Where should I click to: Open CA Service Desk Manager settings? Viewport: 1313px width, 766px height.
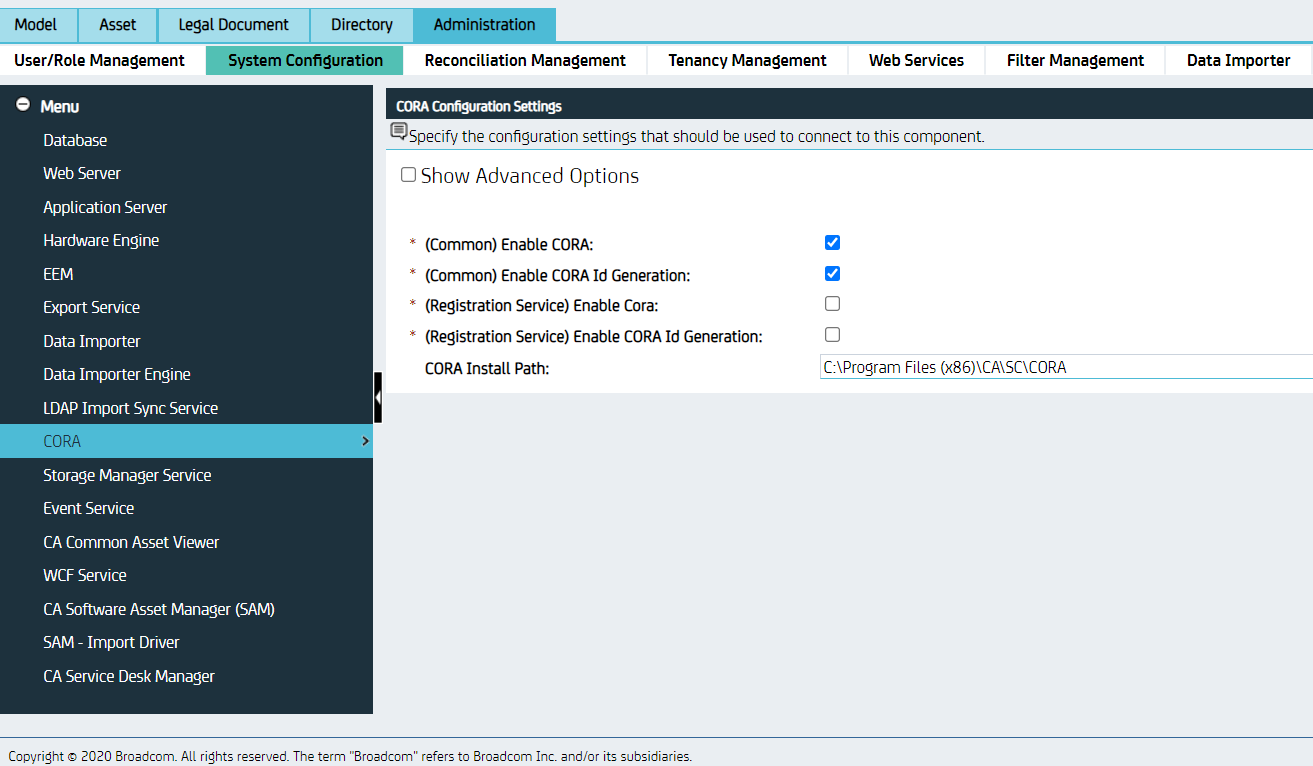tap(129, 676)
